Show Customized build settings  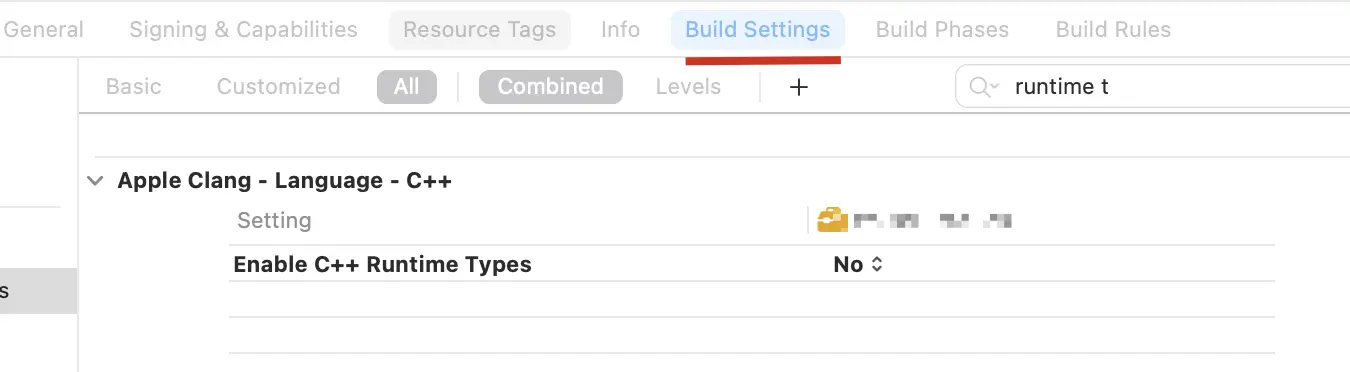point(278,87)
